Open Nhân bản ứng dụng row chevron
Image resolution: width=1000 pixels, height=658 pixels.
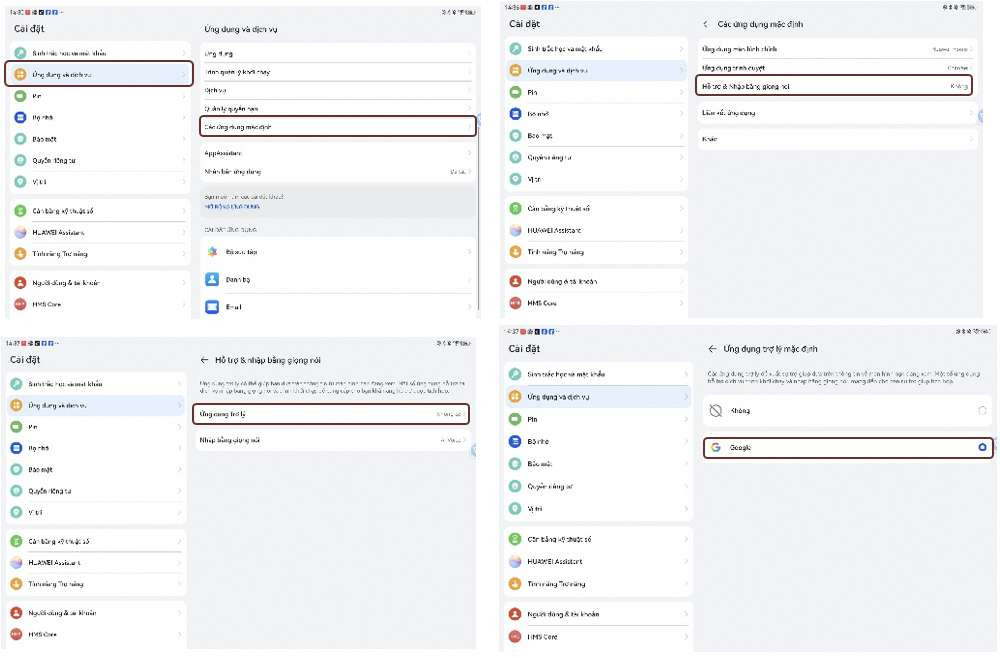[x=469, y=172]
